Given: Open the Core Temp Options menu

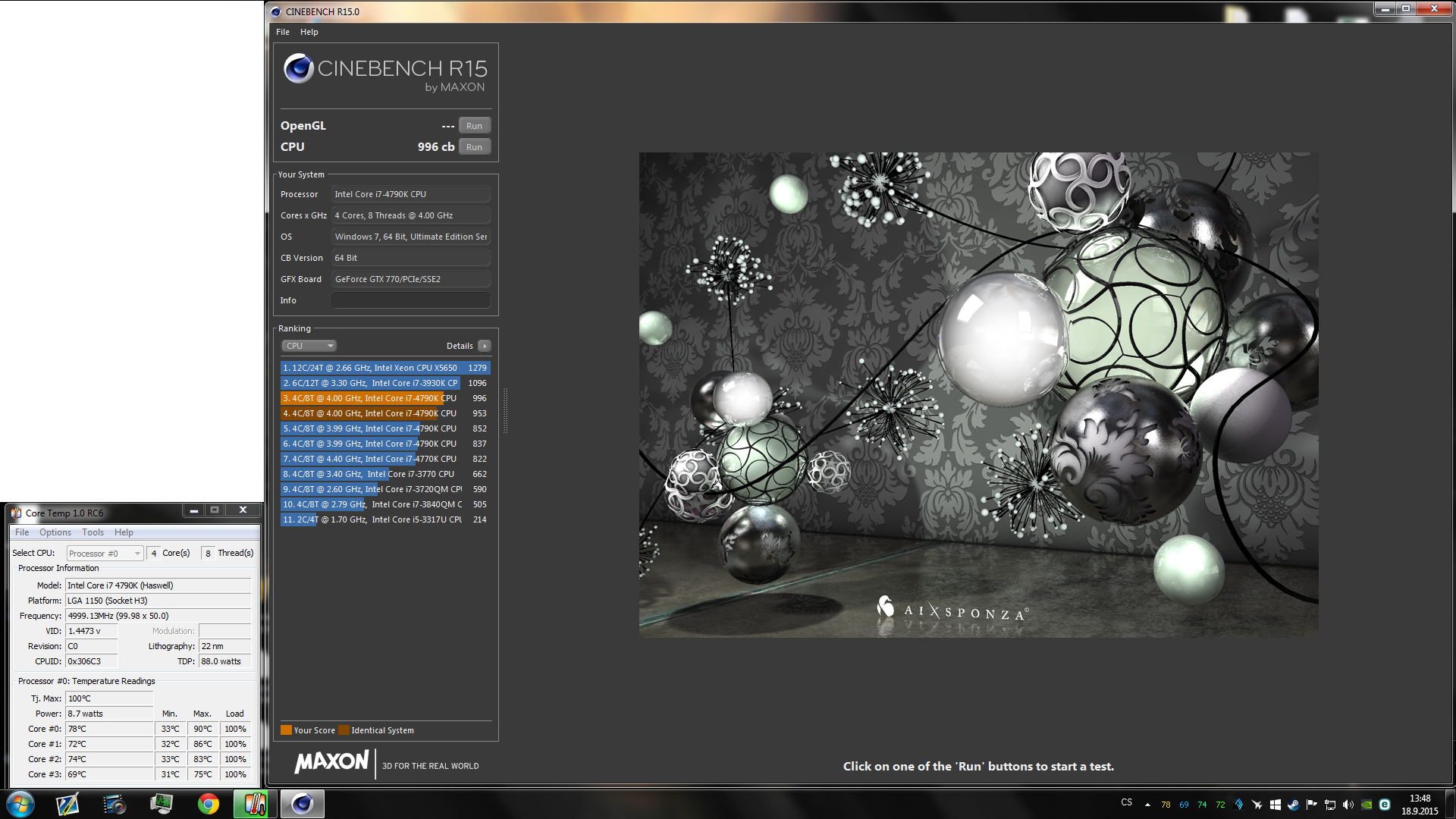Looking at the screenshot, I should tap(55, 532).
